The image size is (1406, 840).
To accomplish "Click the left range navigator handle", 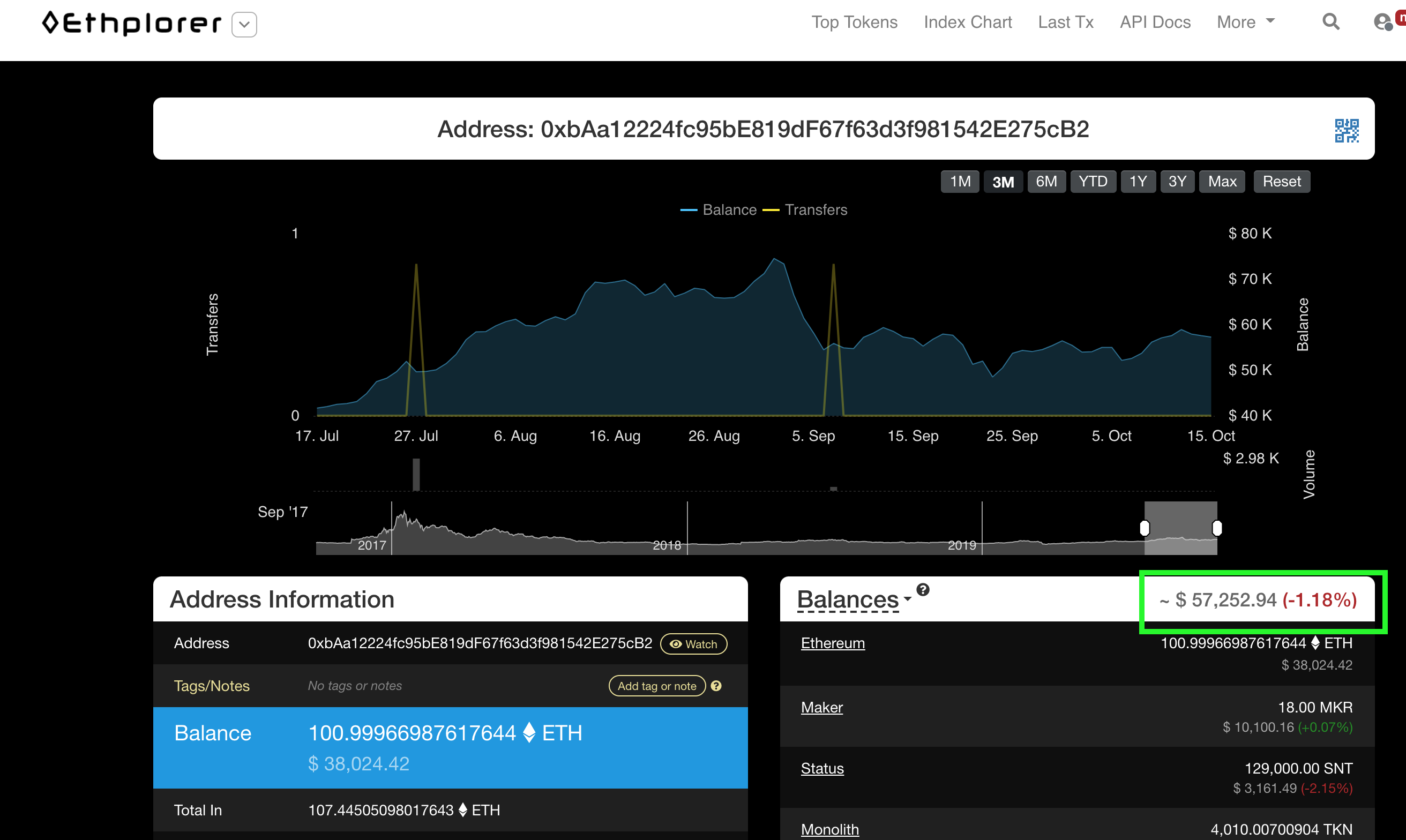I will coord(1145,528).
